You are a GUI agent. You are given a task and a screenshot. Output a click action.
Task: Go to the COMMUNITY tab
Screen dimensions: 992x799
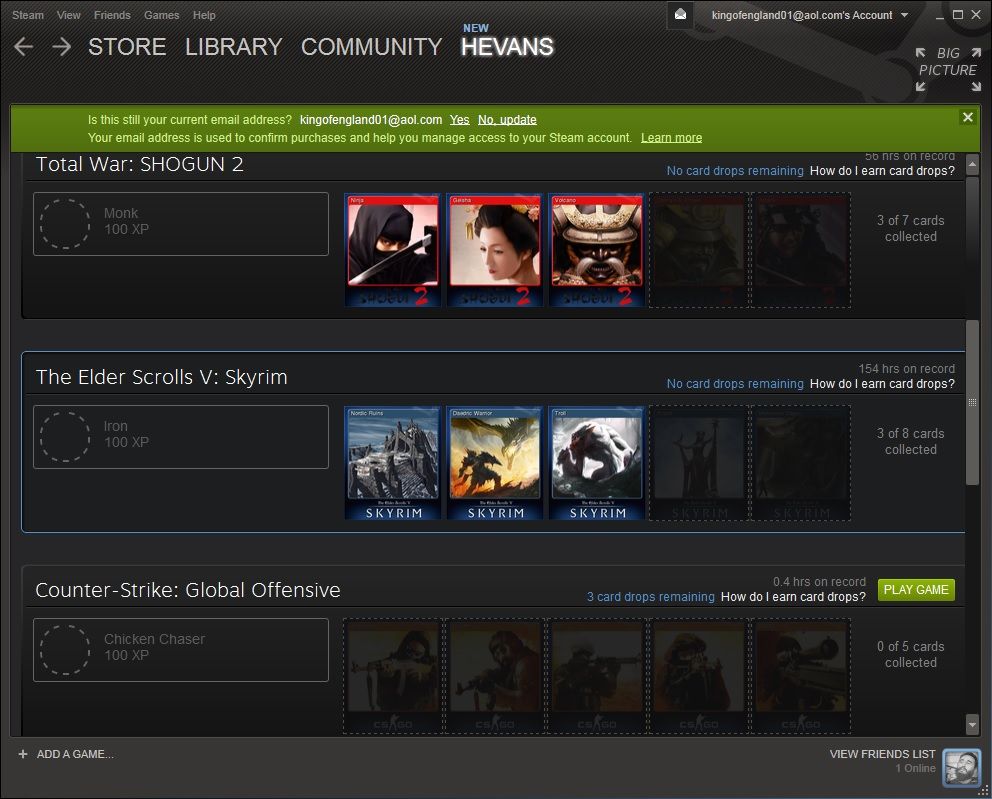tap(371, 47)
